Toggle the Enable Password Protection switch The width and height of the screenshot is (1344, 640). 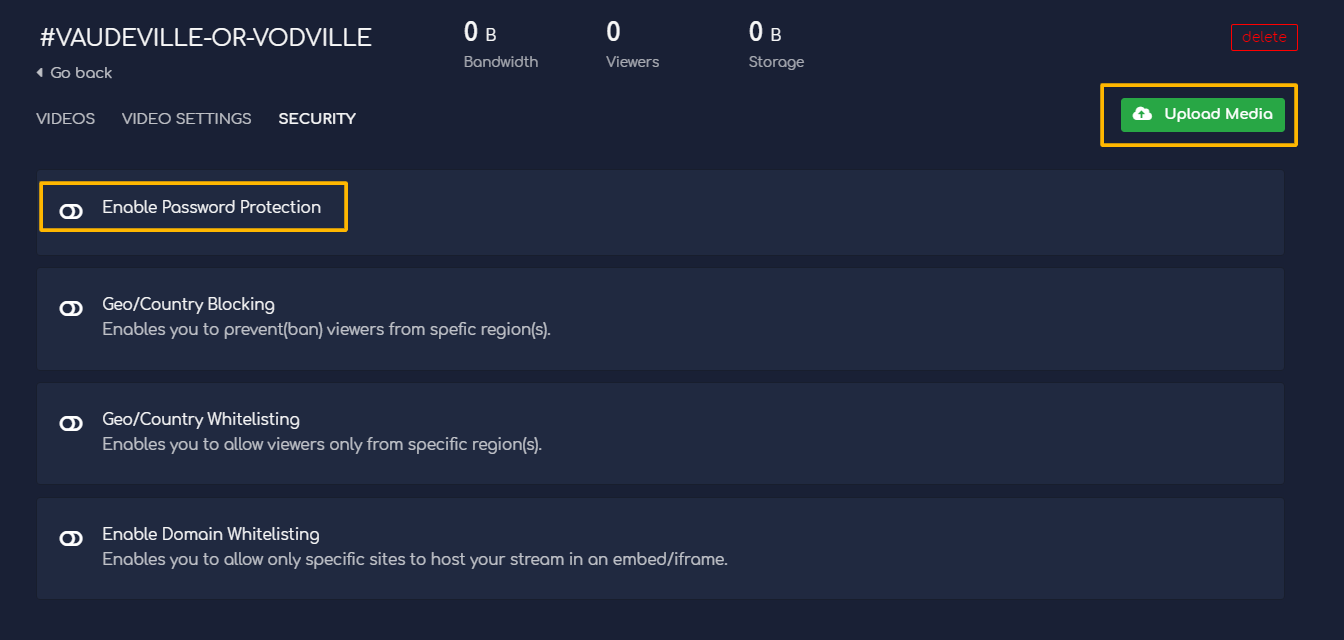pos(71,212)
